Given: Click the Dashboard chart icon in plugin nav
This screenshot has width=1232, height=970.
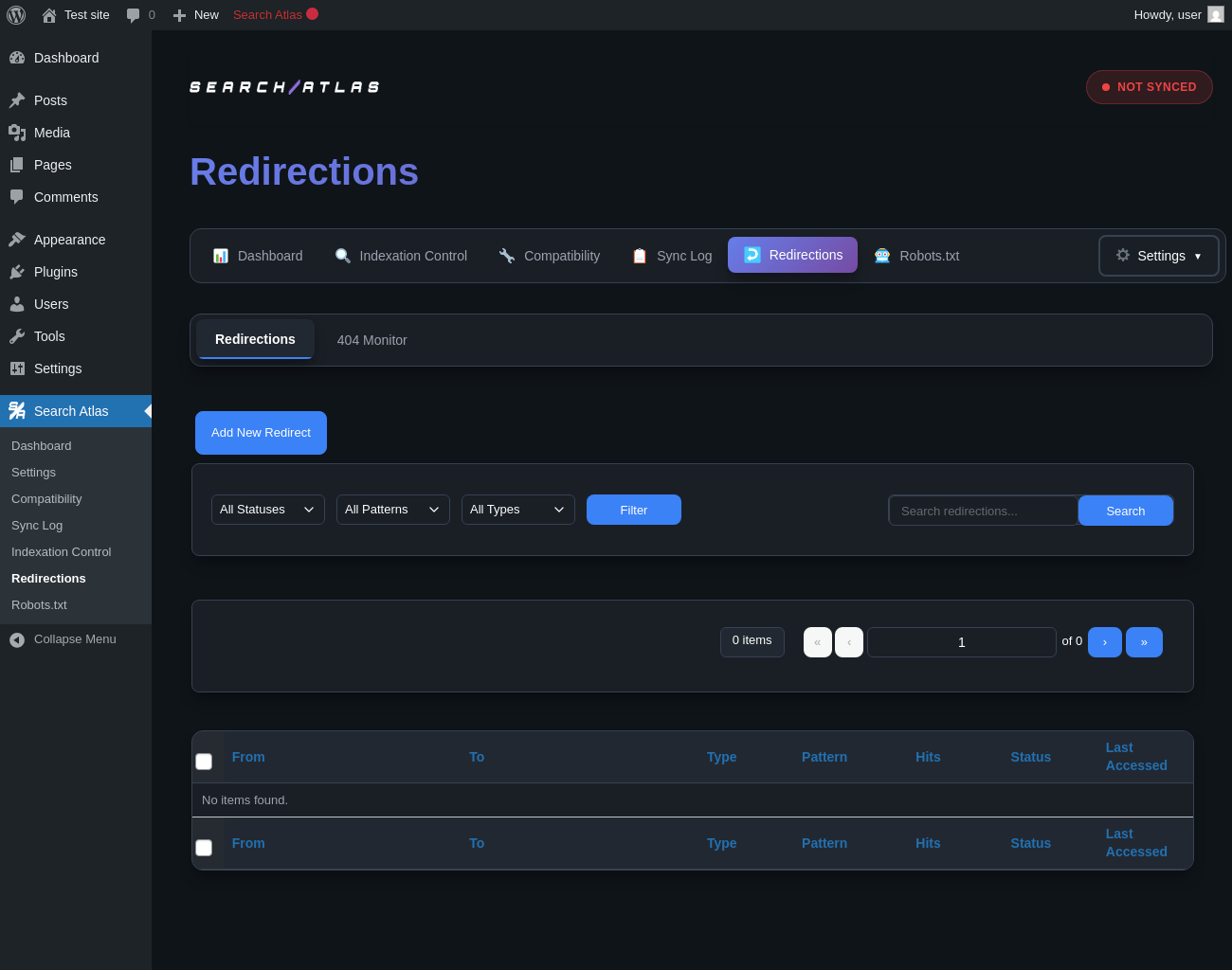Looking at the screenshot, I should coord(221,256).
